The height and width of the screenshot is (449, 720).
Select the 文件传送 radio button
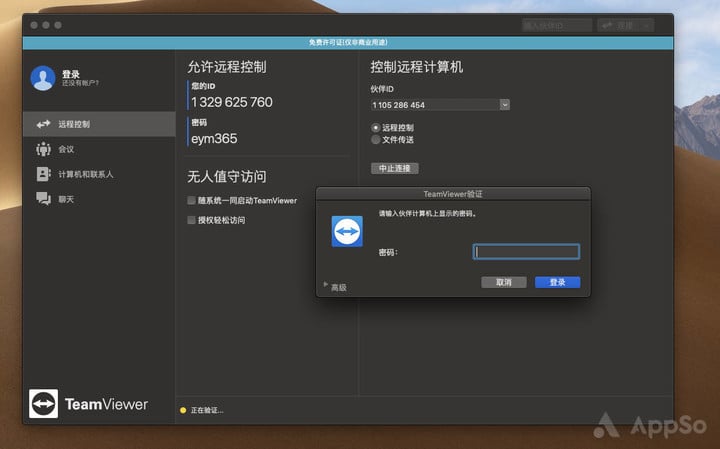(376, 140)
